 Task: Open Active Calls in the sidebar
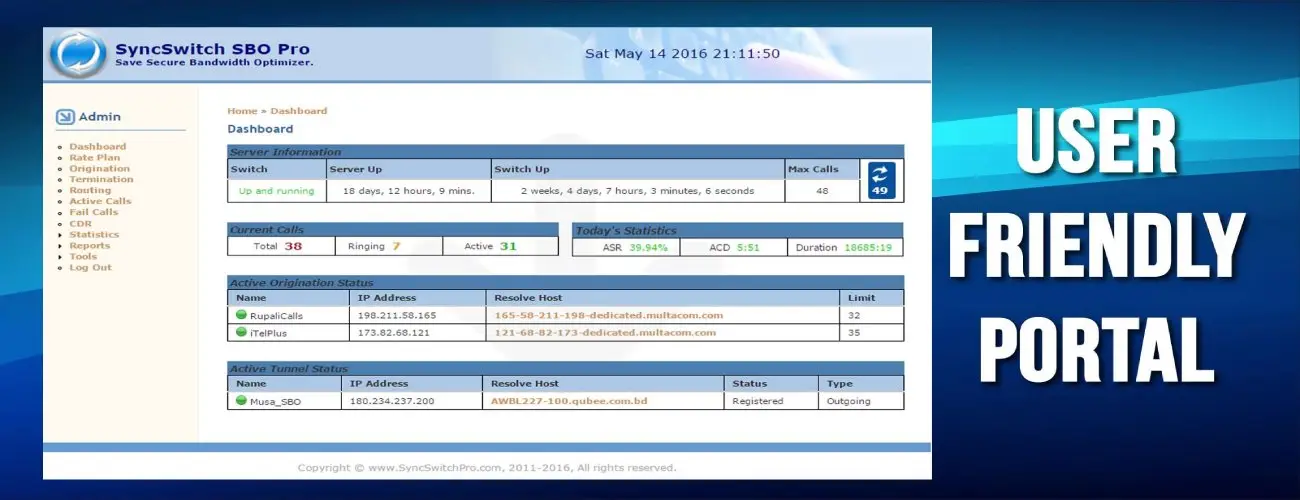100,202
